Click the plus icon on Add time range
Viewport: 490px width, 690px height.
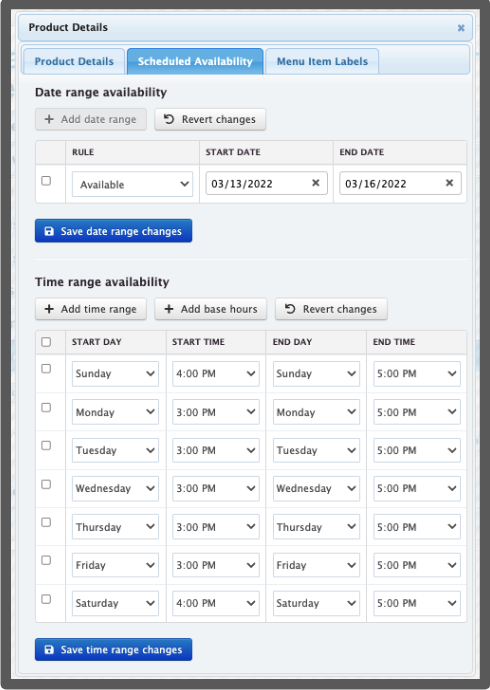click(49, 309)
